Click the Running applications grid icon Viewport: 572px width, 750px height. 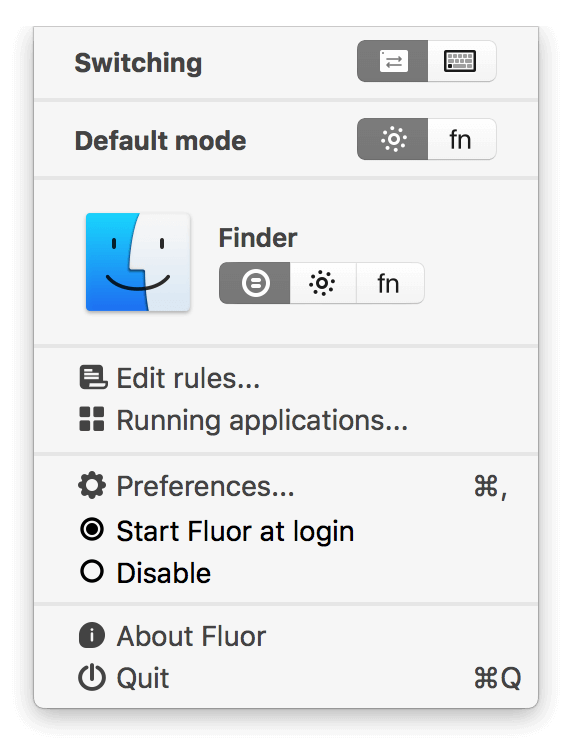coord(92,419)
